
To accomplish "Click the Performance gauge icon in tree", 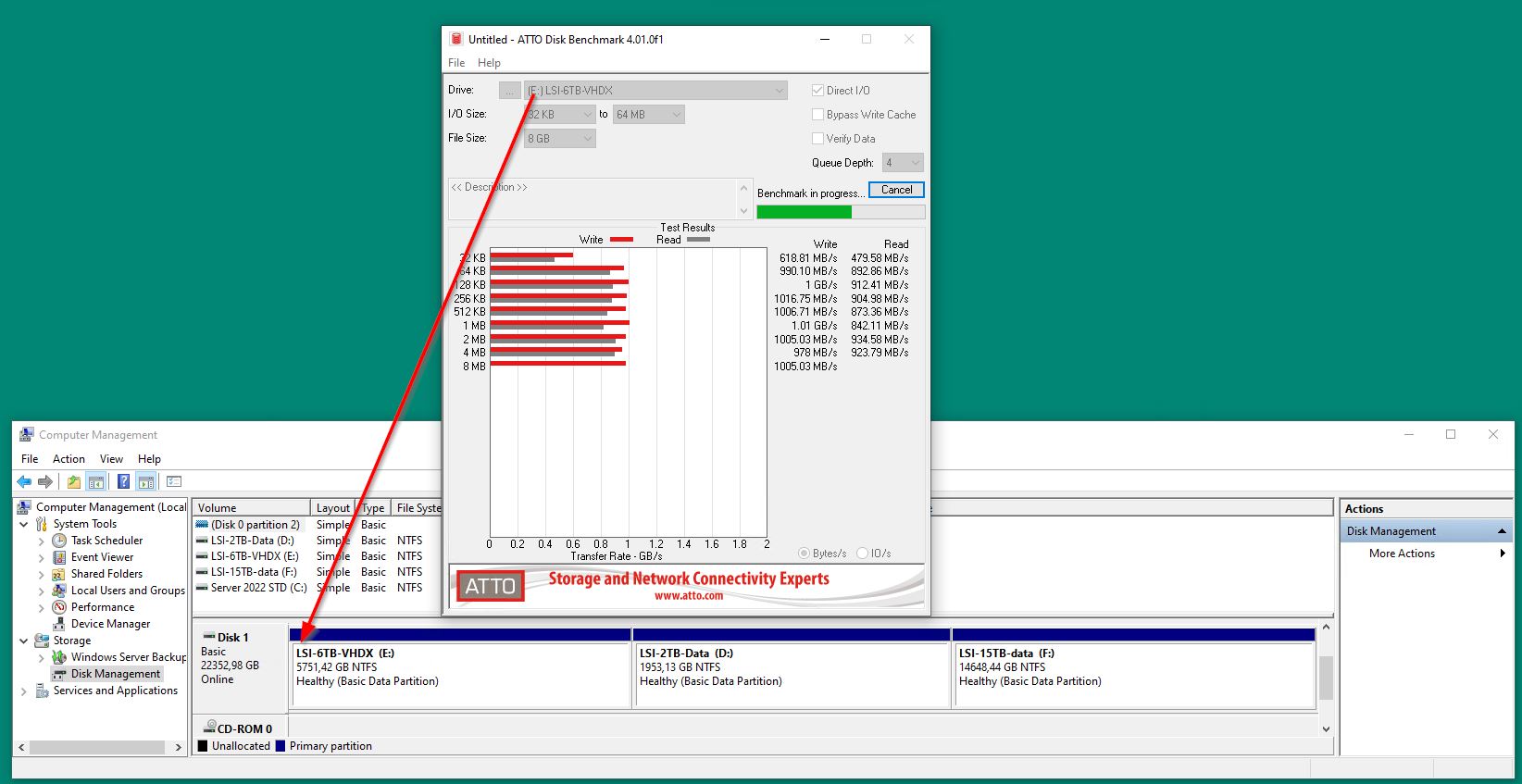I will pyautogui.click(x=59, y=607).
